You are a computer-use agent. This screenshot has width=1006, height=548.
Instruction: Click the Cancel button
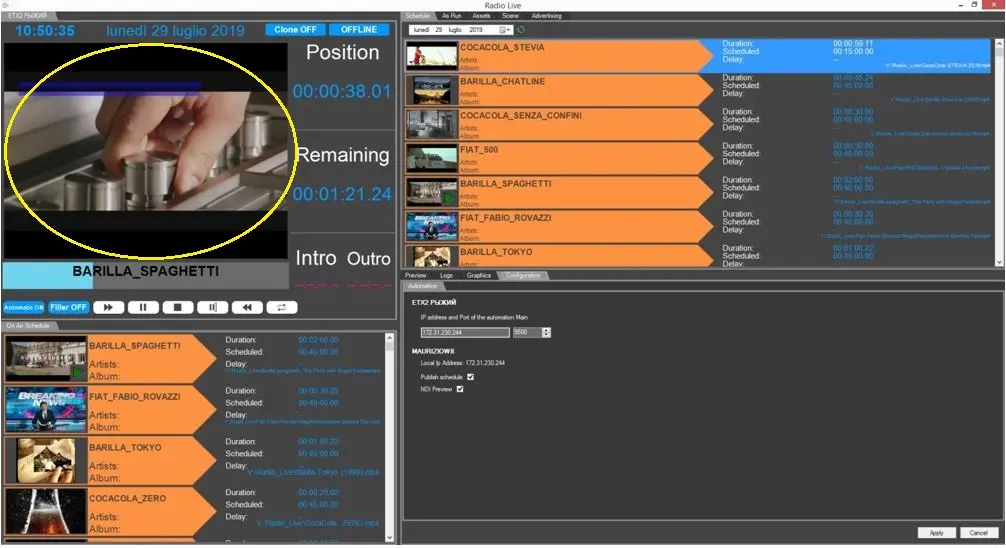(x=980, y=533)
